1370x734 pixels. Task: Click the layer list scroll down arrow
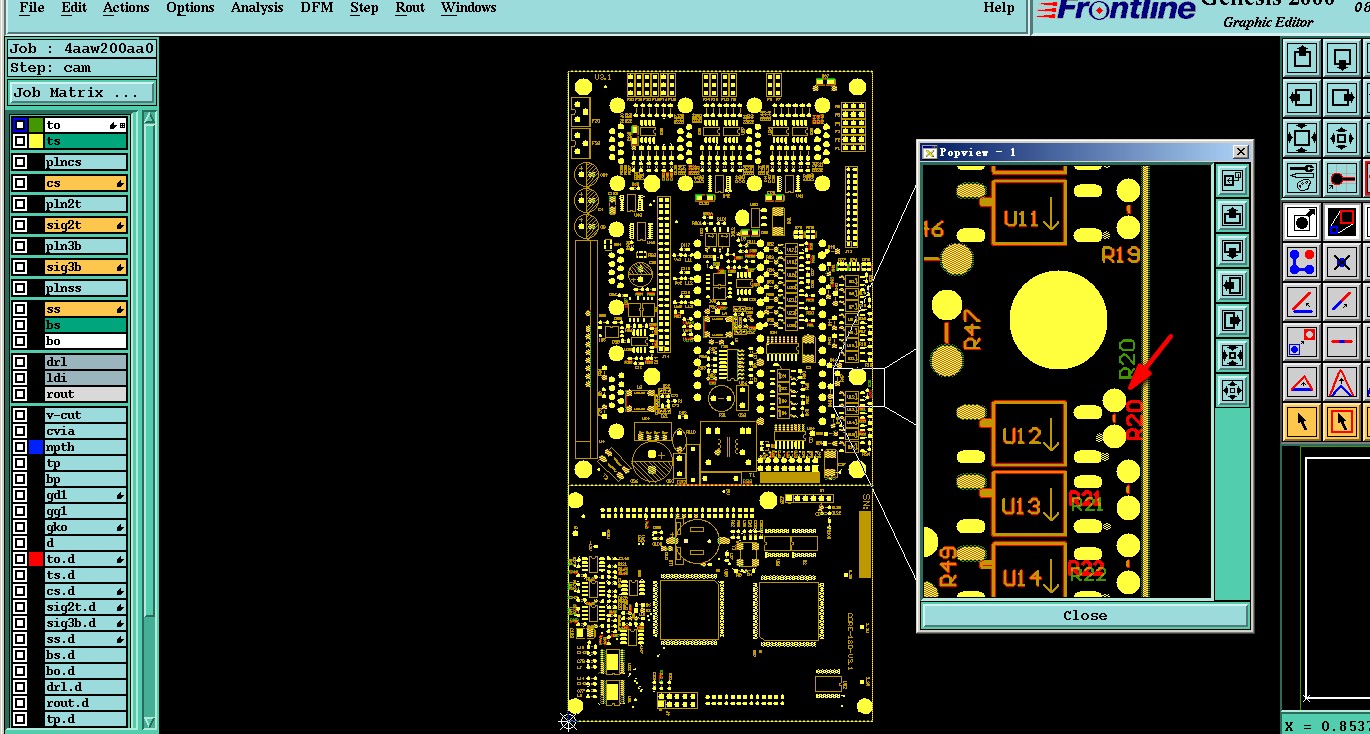(150, 721)
